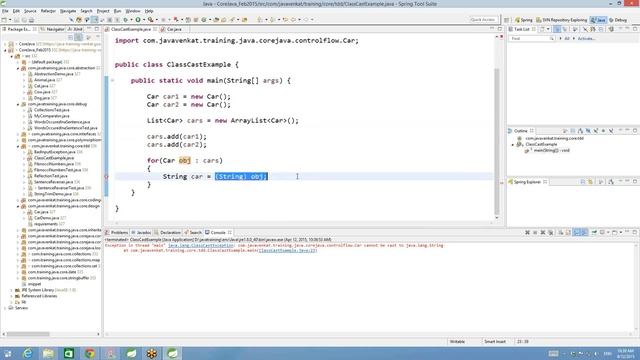
Task: Collapse ClassCastExample node in Outline
Action: [x=513, y=144]
